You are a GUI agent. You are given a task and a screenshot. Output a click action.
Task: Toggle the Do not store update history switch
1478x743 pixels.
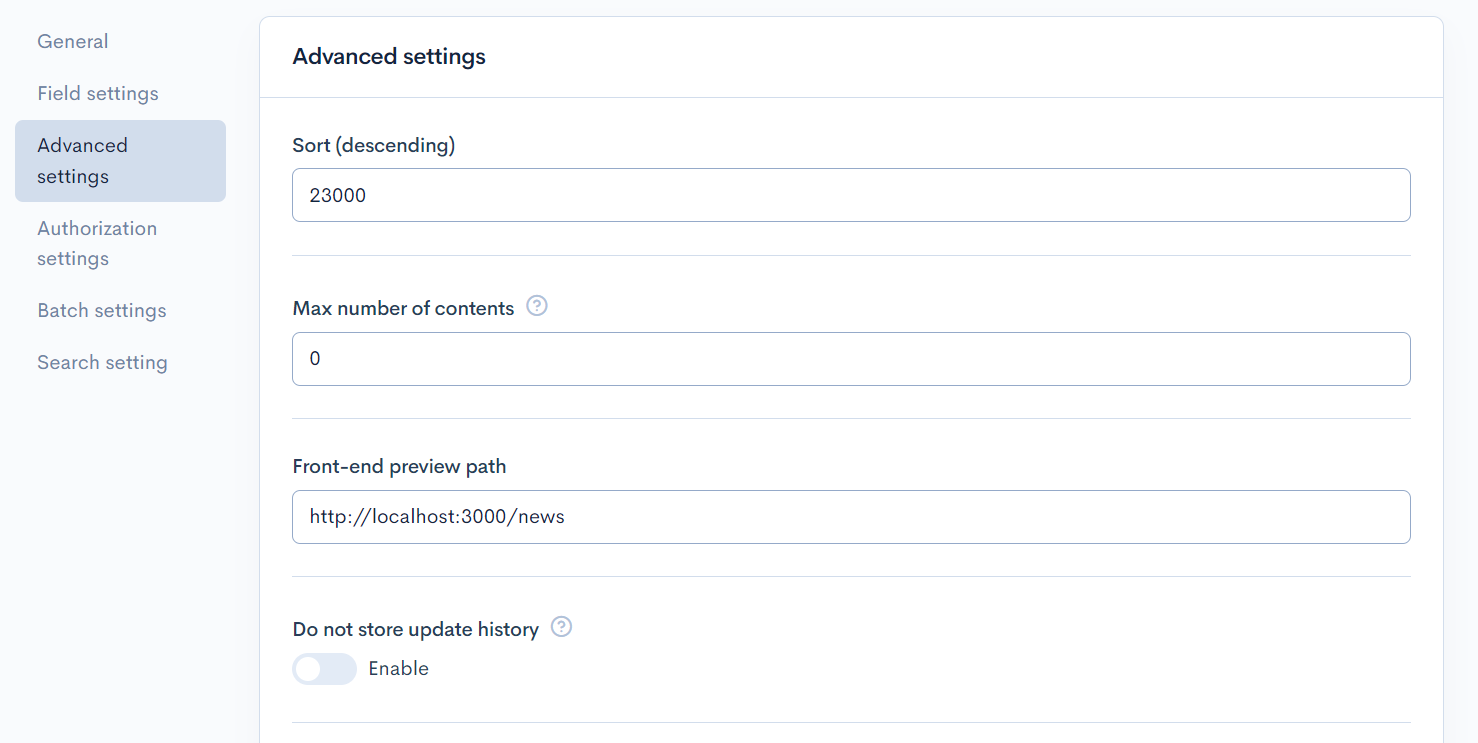(x=324, y=669)
